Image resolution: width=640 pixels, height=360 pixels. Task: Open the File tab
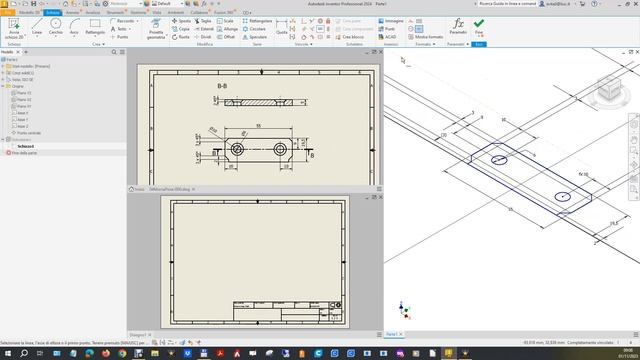click(7, 13)
